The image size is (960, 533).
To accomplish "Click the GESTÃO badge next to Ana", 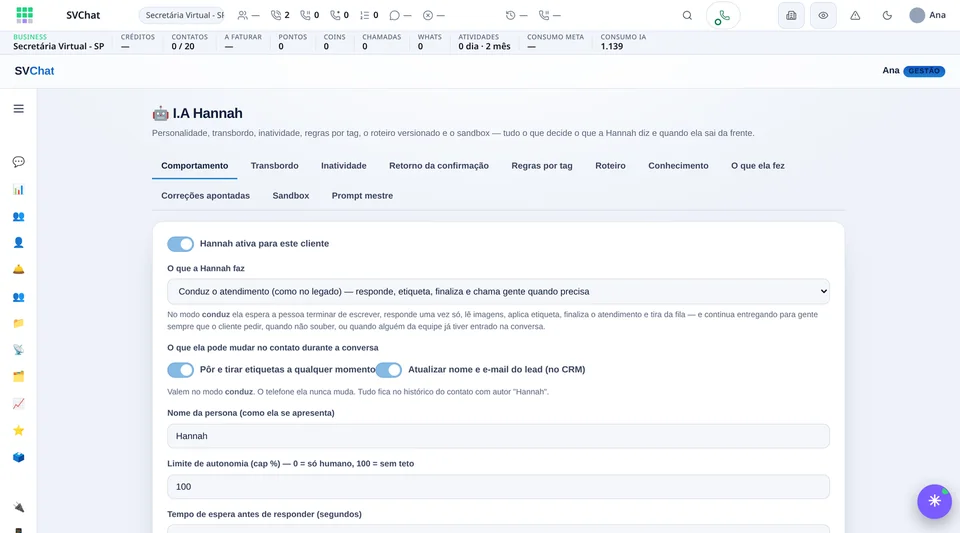I will pos(924,71).
